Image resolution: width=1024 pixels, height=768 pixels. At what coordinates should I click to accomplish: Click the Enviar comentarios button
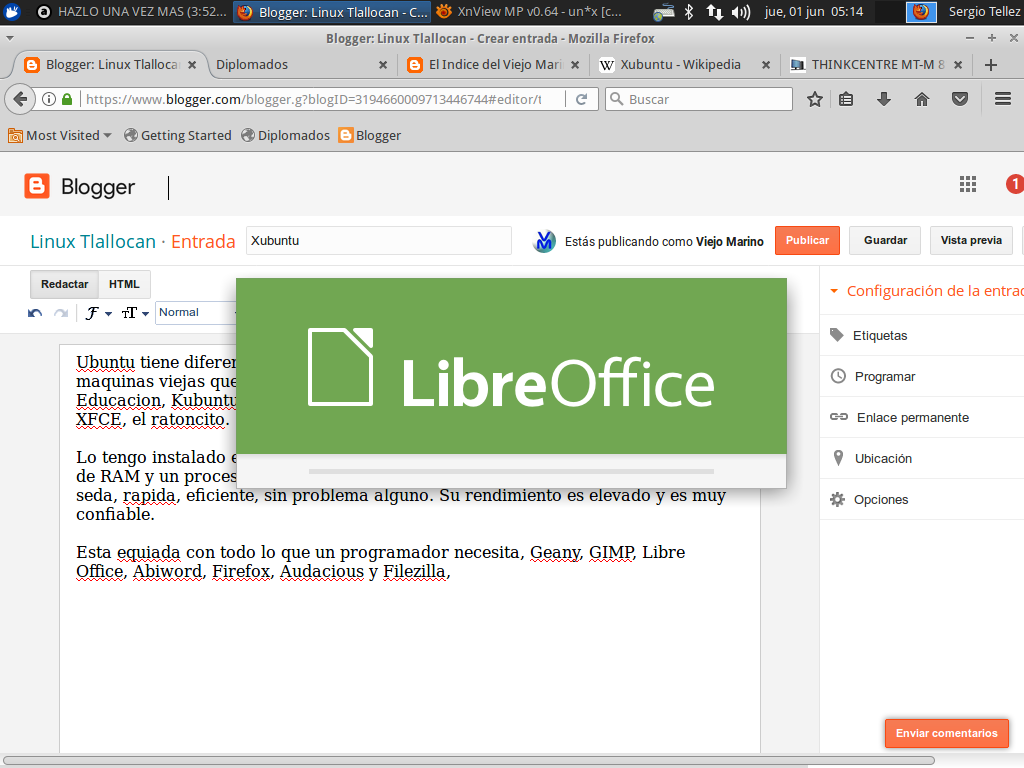[946, 733]
